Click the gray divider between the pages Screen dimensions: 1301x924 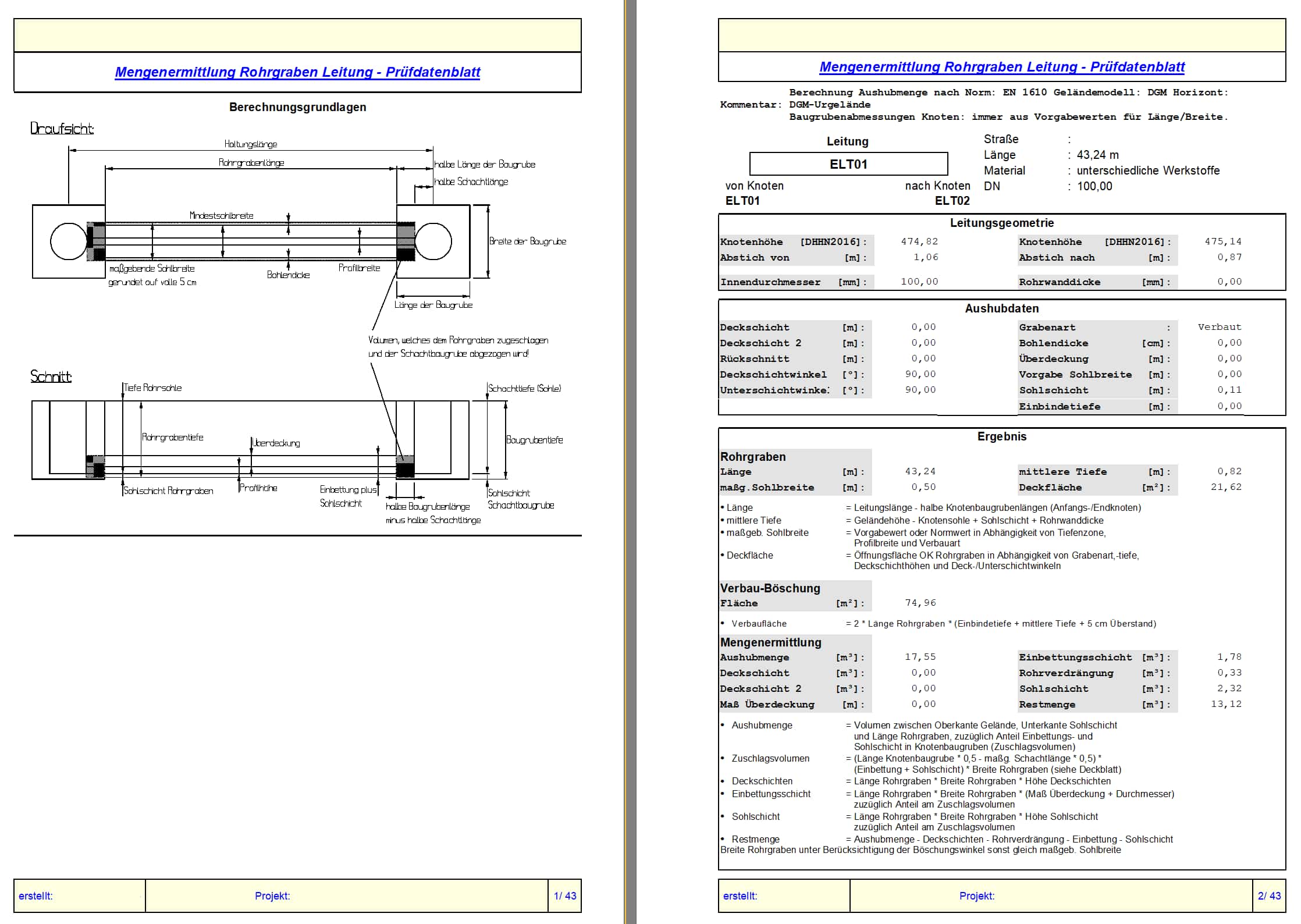(x=630, y=462)
